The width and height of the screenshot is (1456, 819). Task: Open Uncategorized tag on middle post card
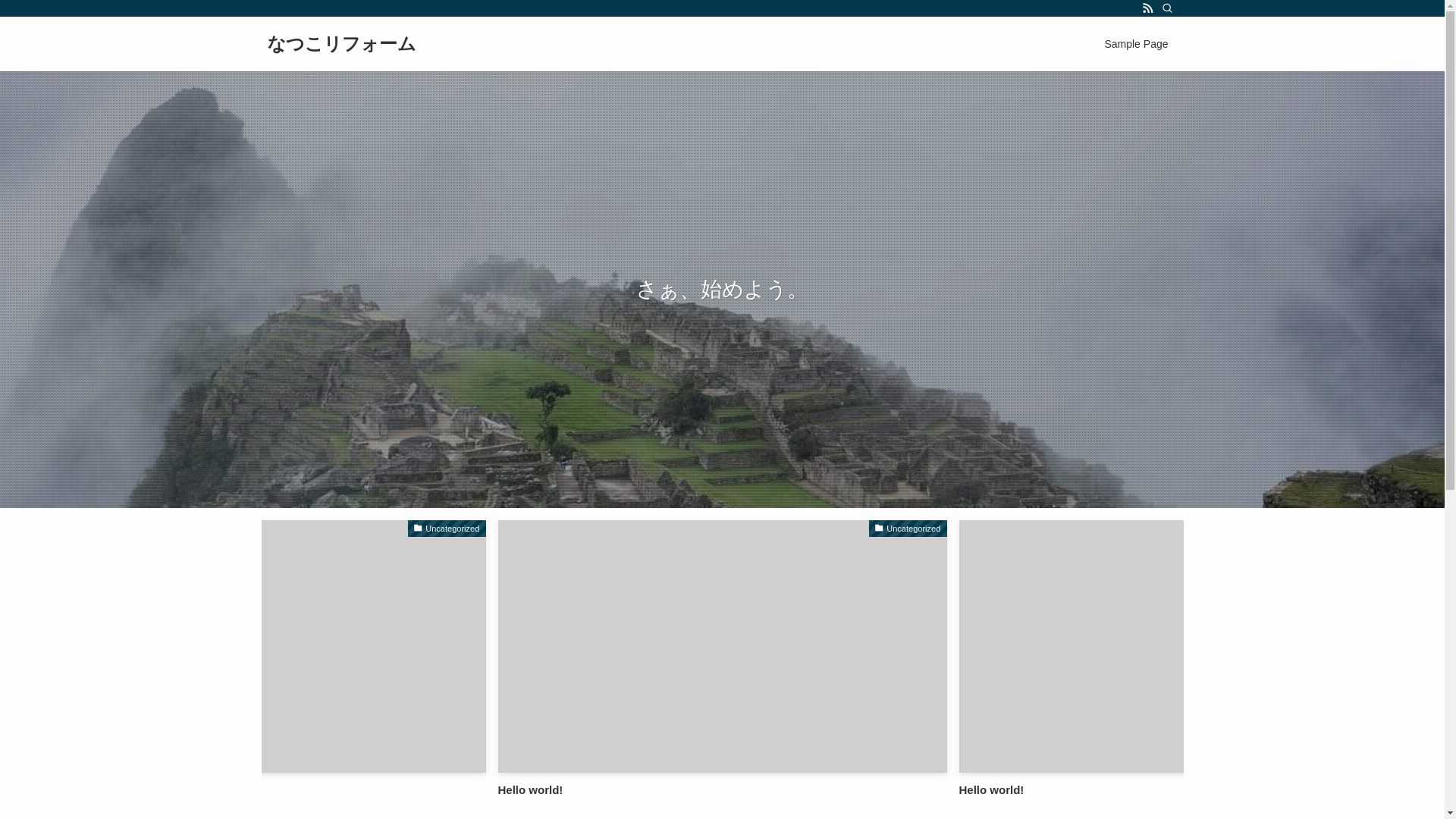(908, 529)
